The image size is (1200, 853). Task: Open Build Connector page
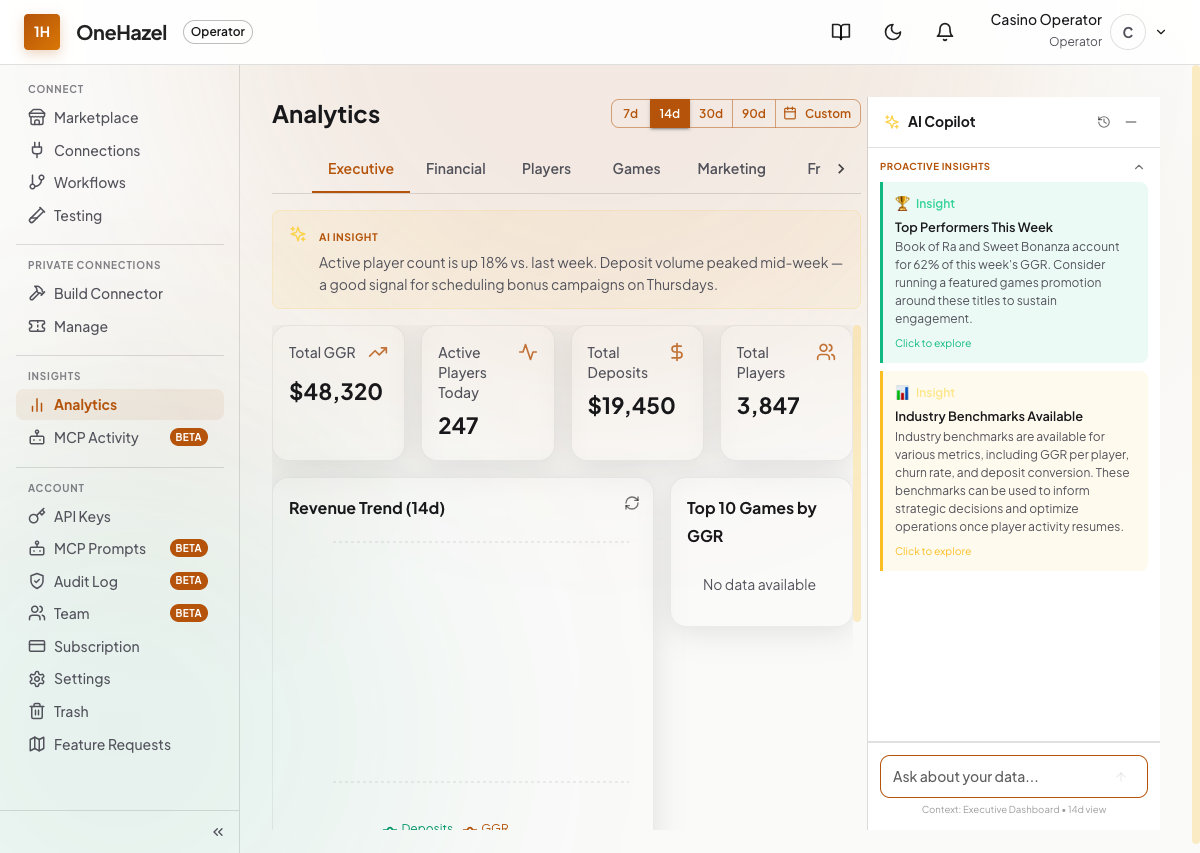(x=120, y=294)
